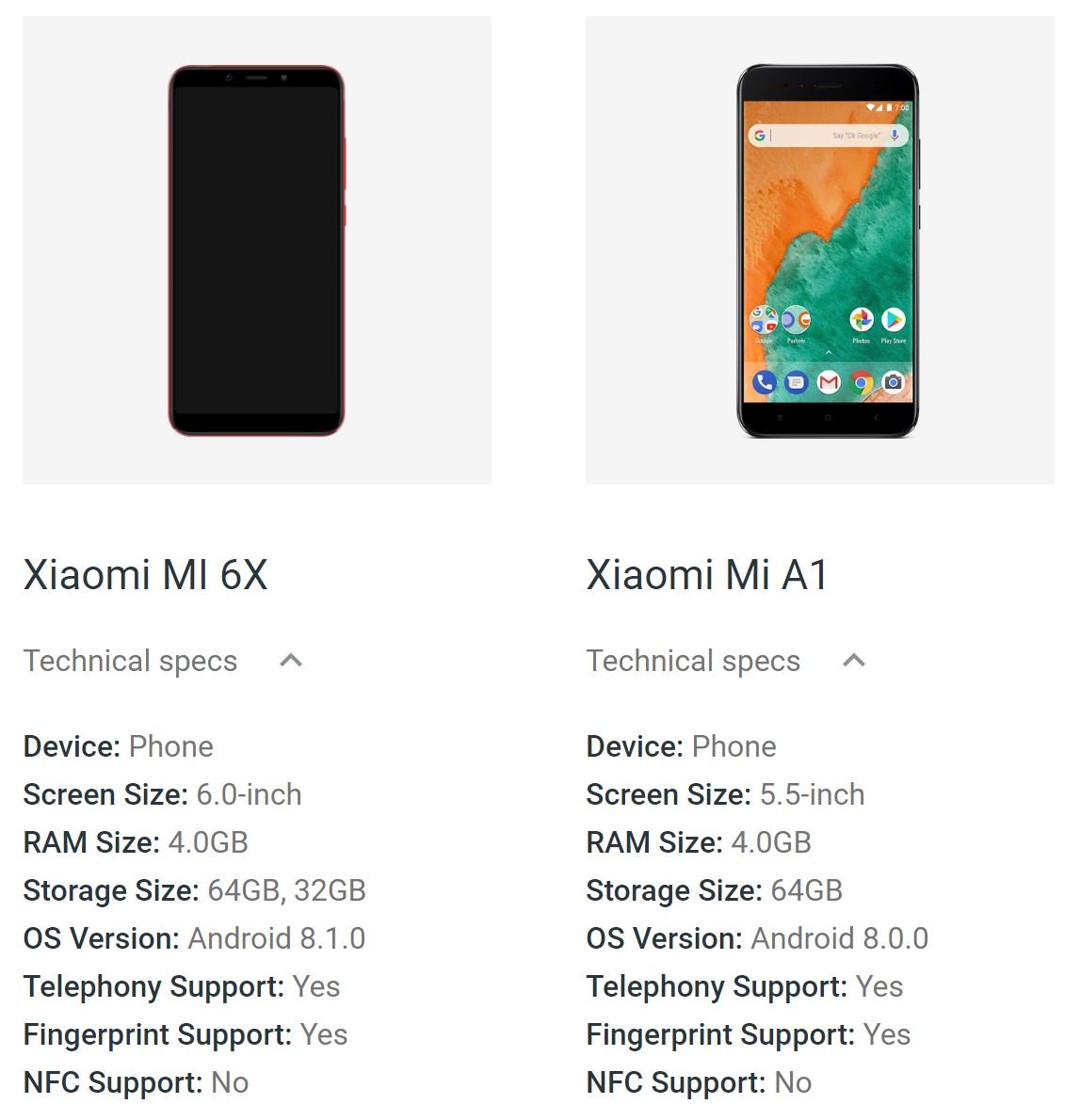
Task: Click Camera icon on Mi A1 dock
Action: [x=893, y=384]
